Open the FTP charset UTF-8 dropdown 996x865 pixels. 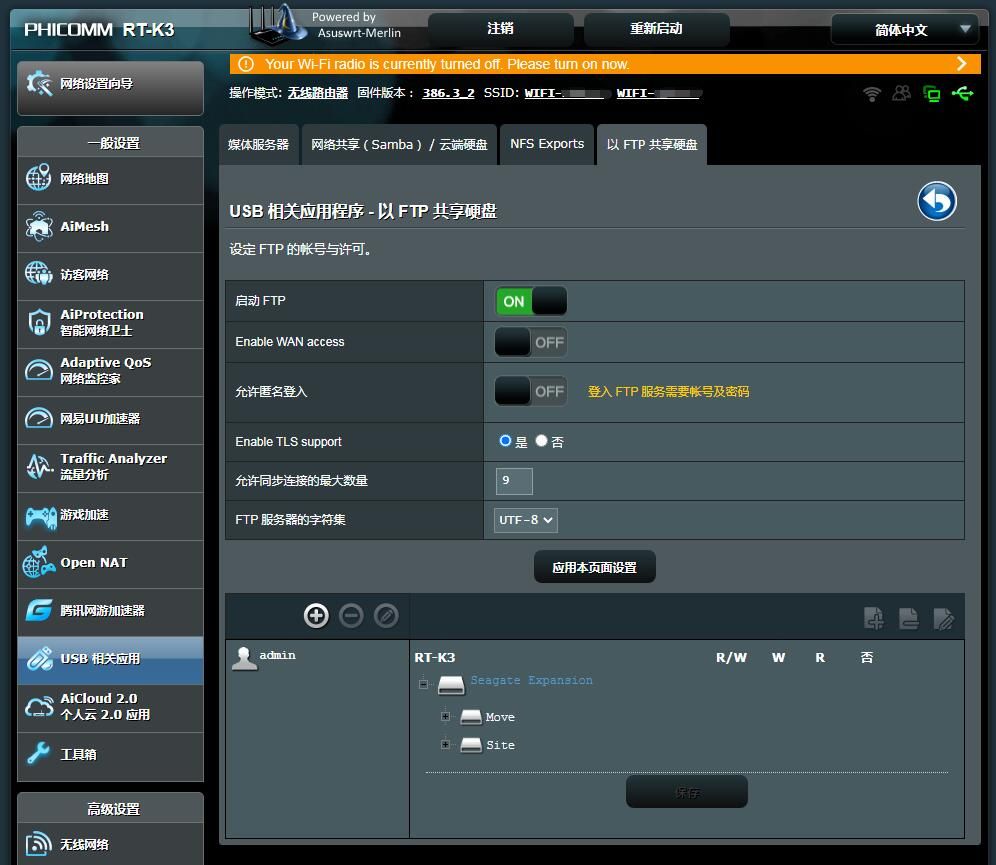pyautogui.click(x=526, y=520)
